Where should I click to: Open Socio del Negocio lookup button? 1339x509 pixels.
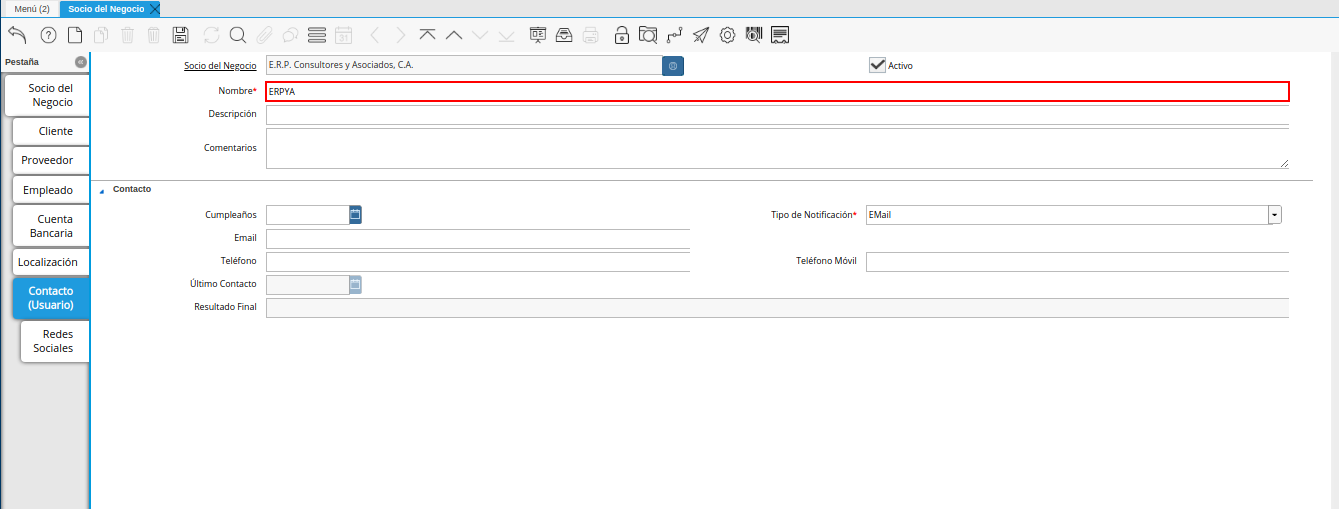click(x=673, y=65)
